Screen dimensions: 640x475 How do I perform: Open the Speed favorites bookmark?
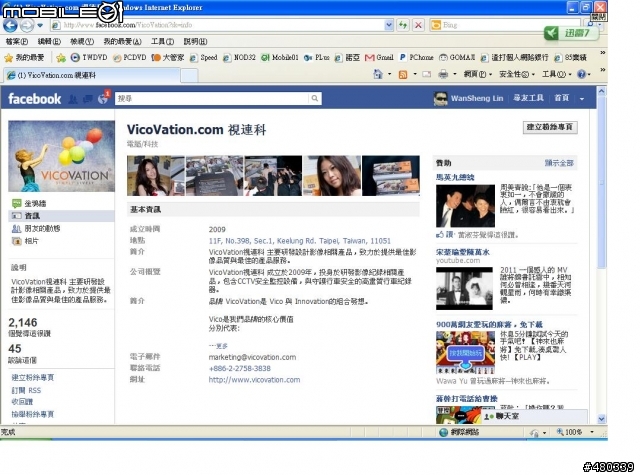click(204, 58)
